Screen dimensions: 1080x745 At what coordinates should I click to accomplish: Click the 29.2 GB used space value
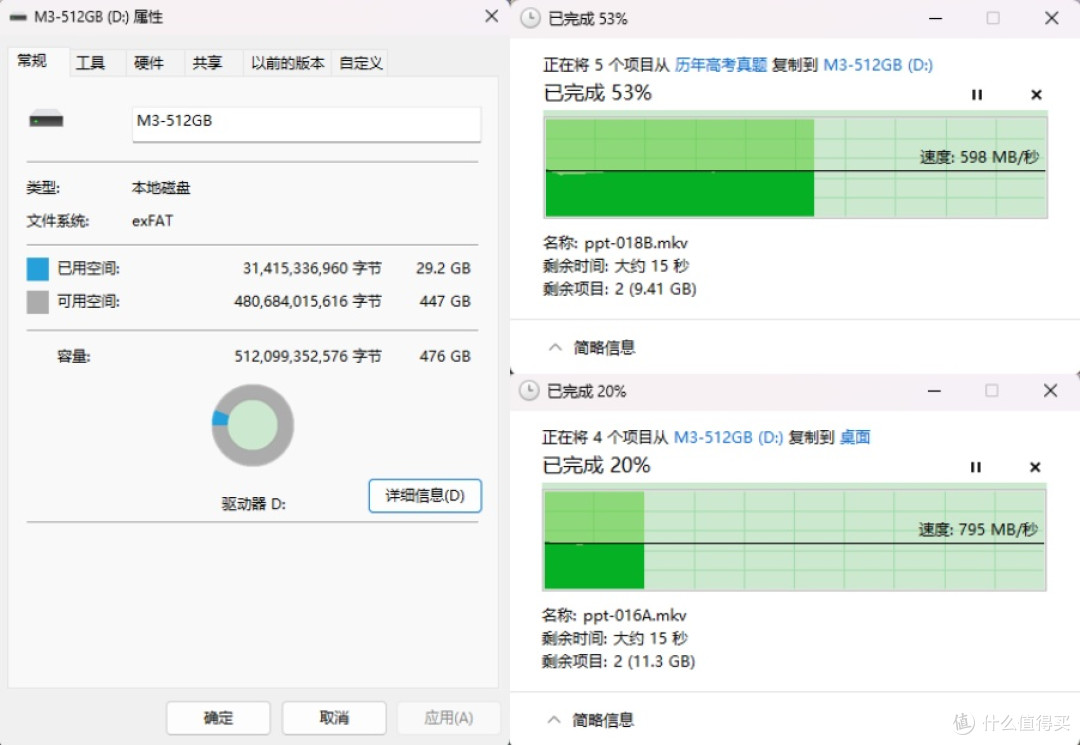point(444,269)
